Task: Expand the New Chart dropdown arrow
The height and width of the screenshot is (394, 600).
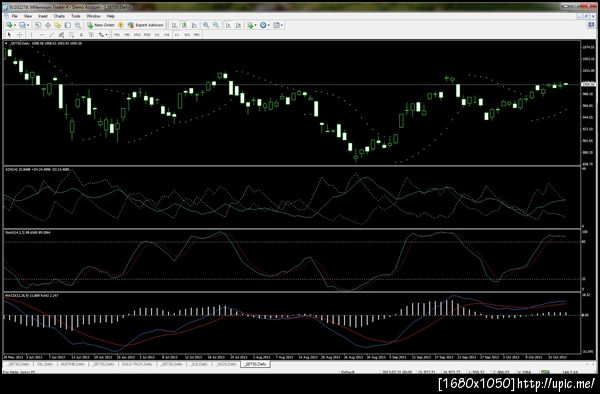Action: 15,25
